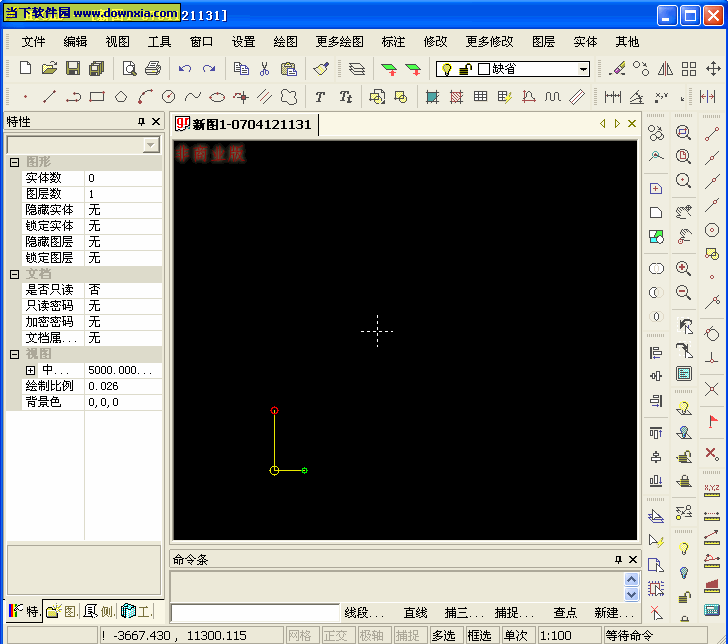Click the red X delete icon

(x=712, y=453)
